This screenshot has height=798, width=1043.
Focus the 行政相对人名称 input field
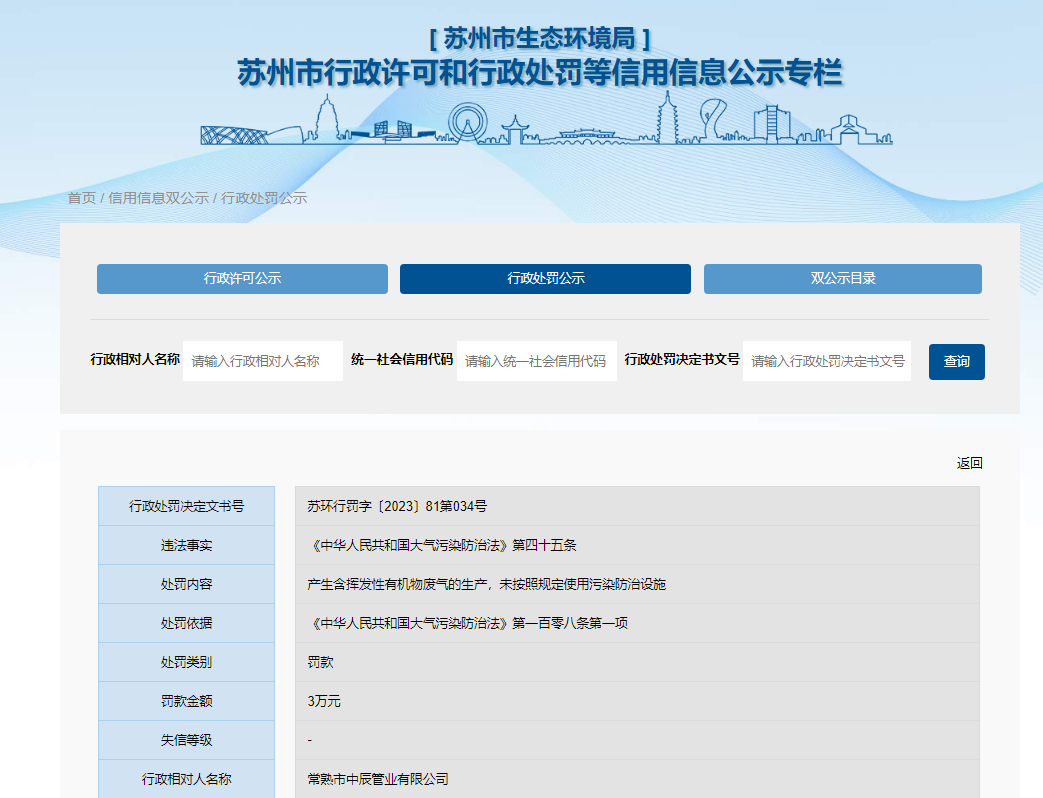pos(263,361)
